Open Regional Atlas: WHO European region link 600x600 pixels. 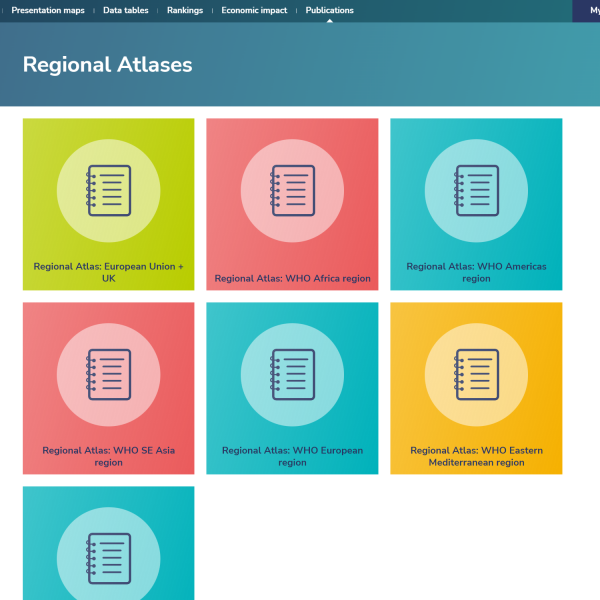pyautogui.click(x=292, y=456)
